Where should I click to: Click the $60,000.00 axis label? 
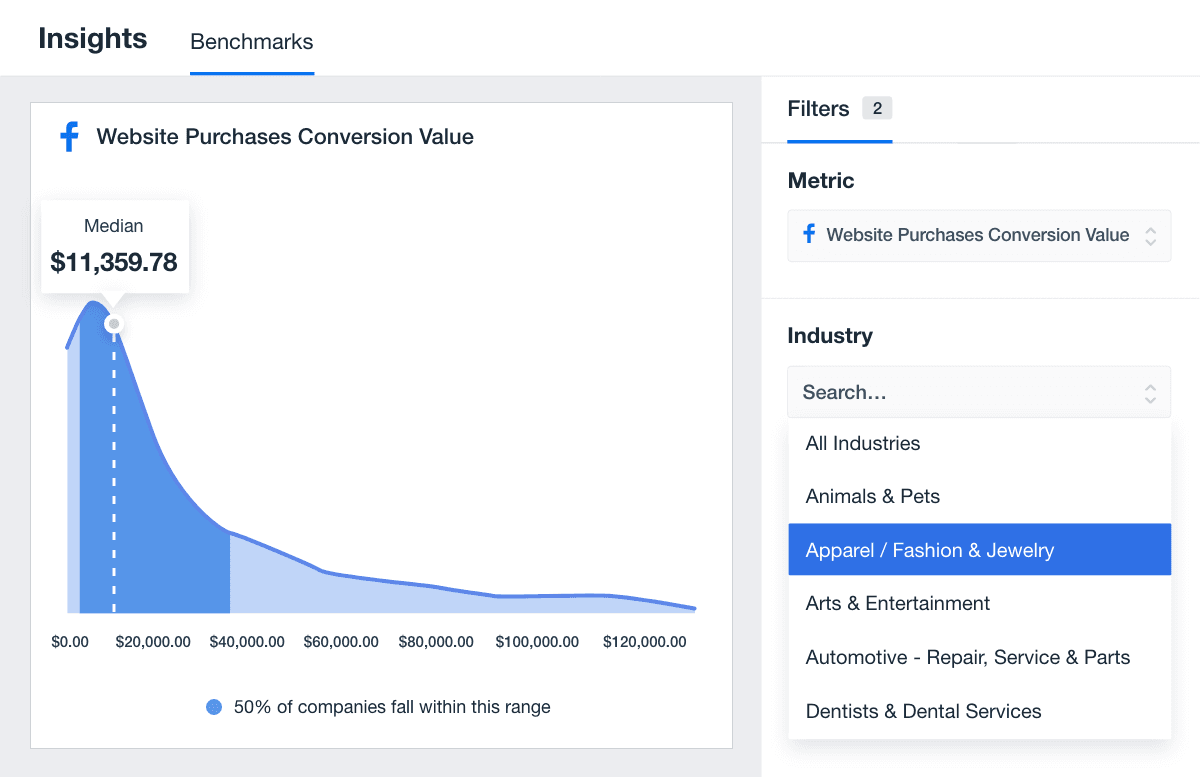coord(341,642)
